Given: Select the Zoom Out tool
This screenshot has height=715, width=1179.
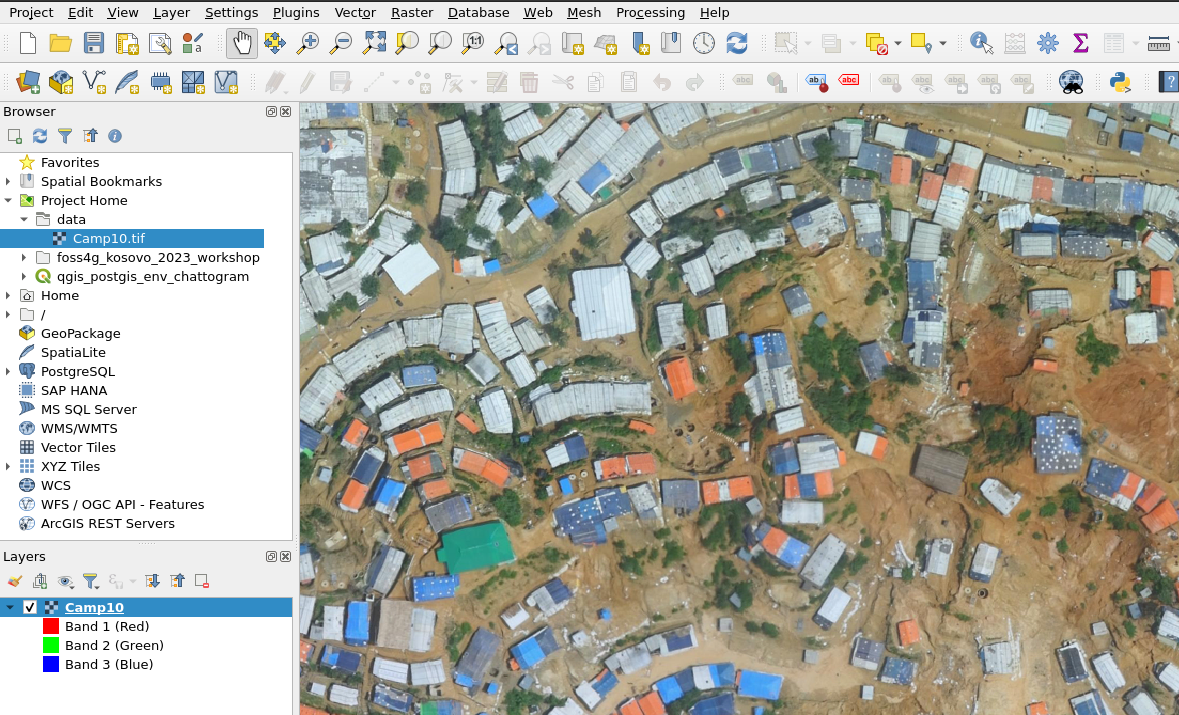Looking at the screenshot, I should (341, 43).
